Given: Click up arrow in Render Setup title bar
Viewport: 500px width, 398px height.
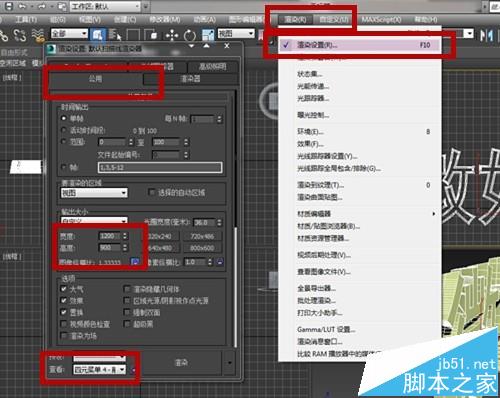Looking at the screenshot, I should [207, 46].
